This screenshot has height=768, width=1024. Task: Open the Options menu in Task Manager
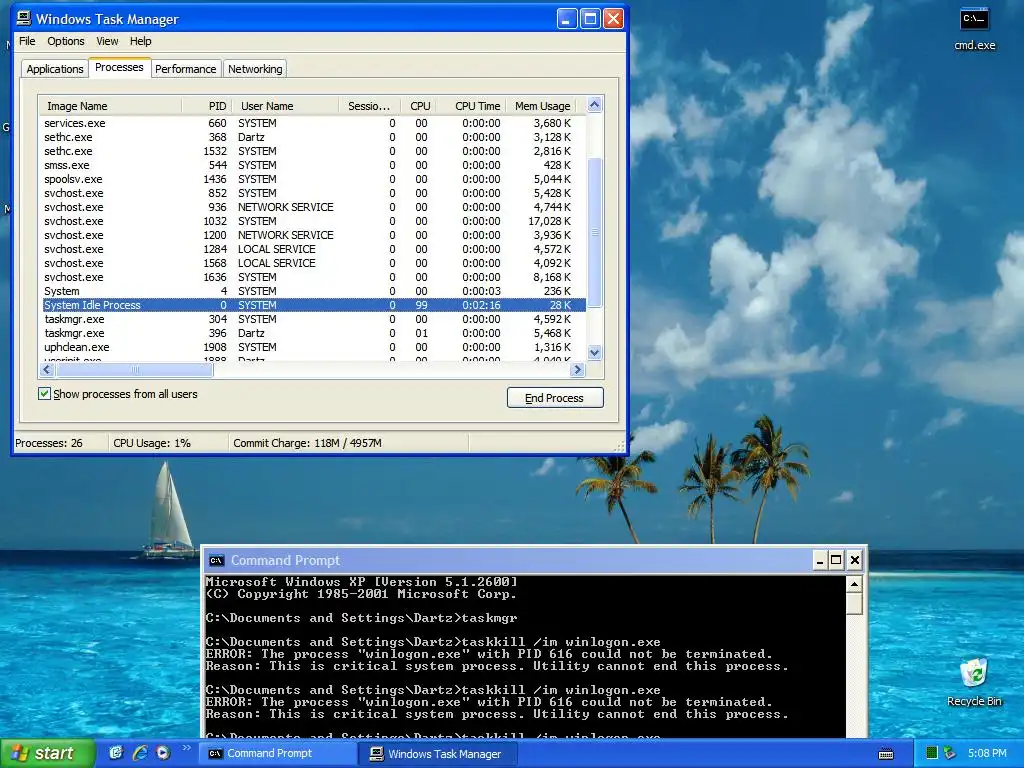point(66,41)
